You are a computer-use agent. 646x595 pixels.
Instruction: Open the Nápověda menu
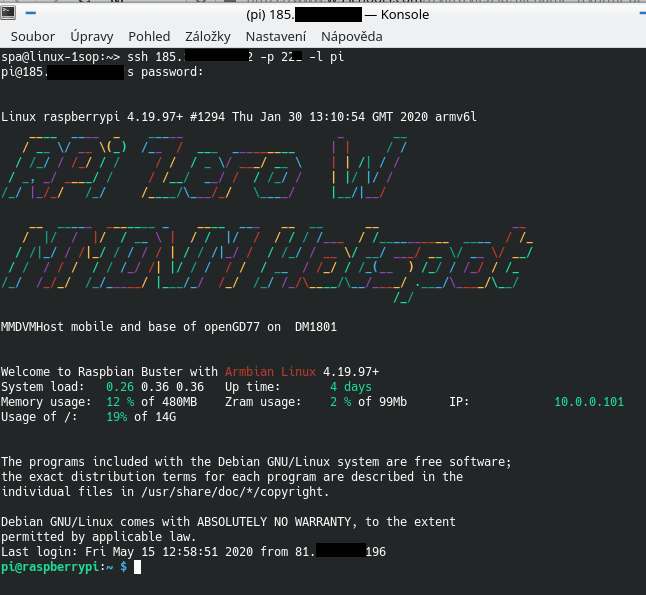tap(351, 37)
